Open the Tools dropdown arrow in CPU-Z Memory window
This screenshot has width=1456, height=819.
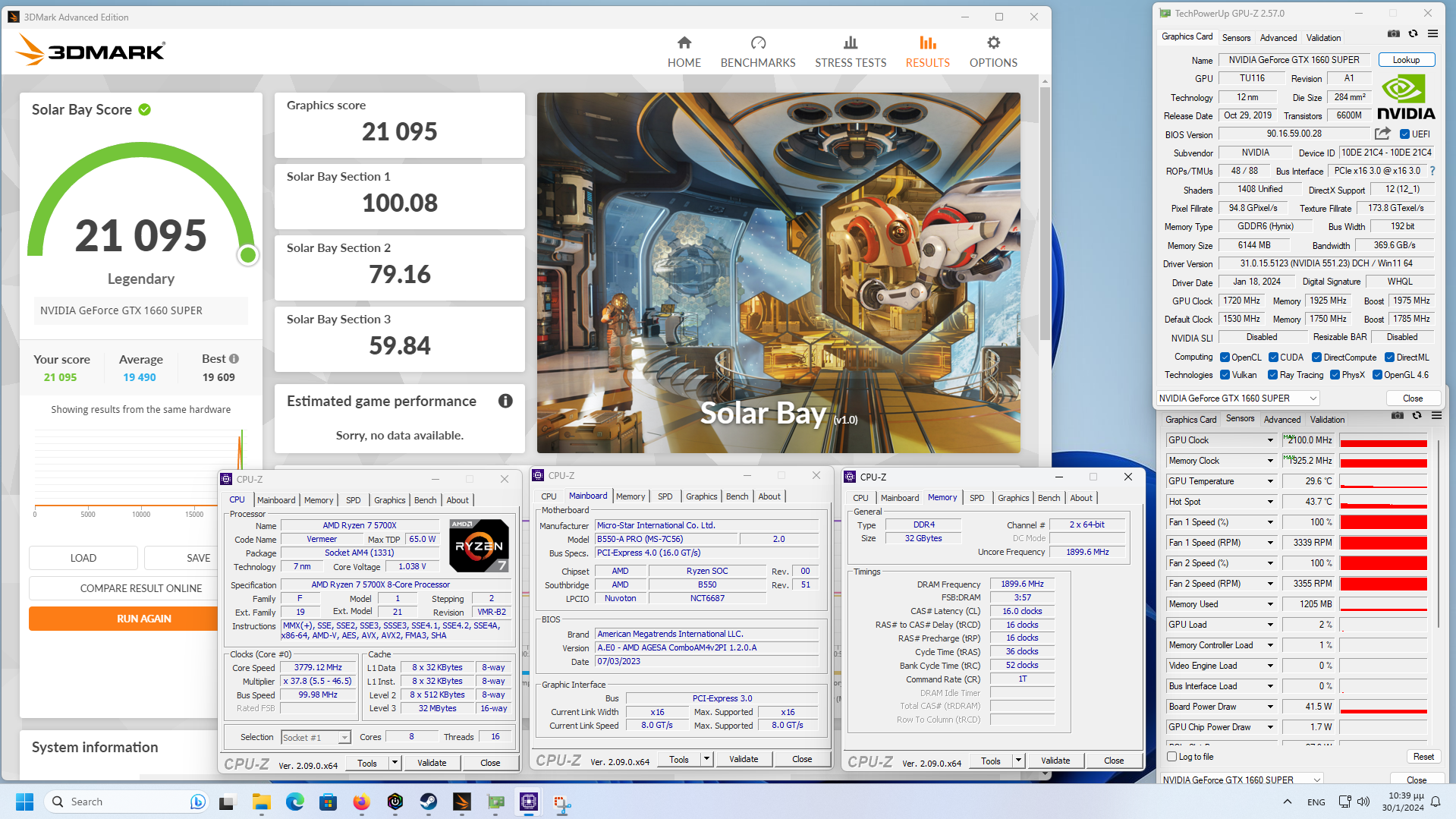click(x=1018, y=761)
